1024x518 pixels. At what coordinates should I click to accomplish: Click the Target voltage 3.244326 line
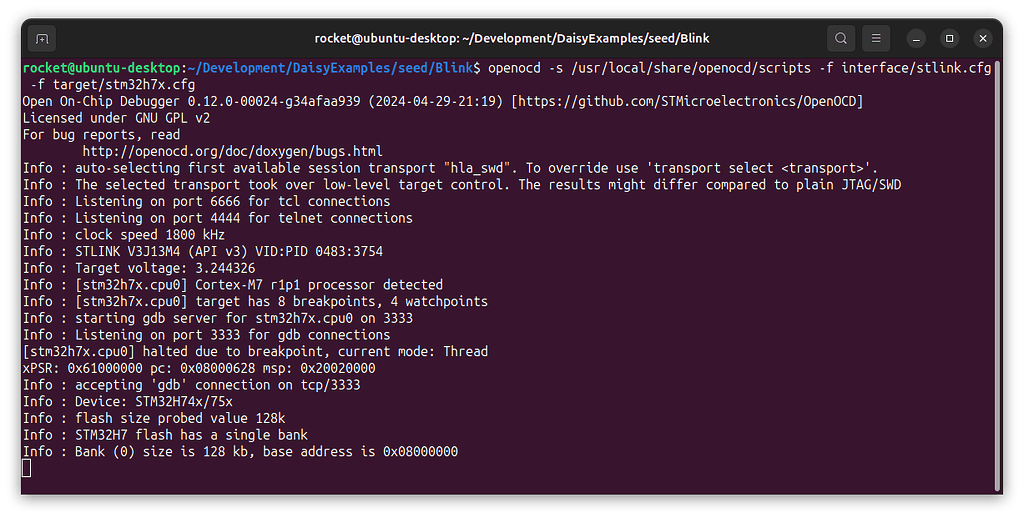pos(139,268)
